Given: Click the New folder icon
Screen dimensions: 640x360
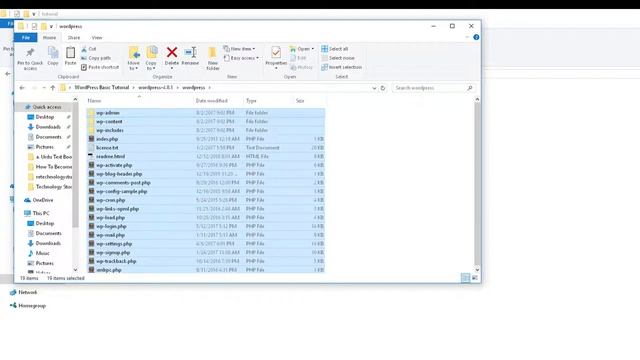Looking at the screenshot, I should pos(212,53).
